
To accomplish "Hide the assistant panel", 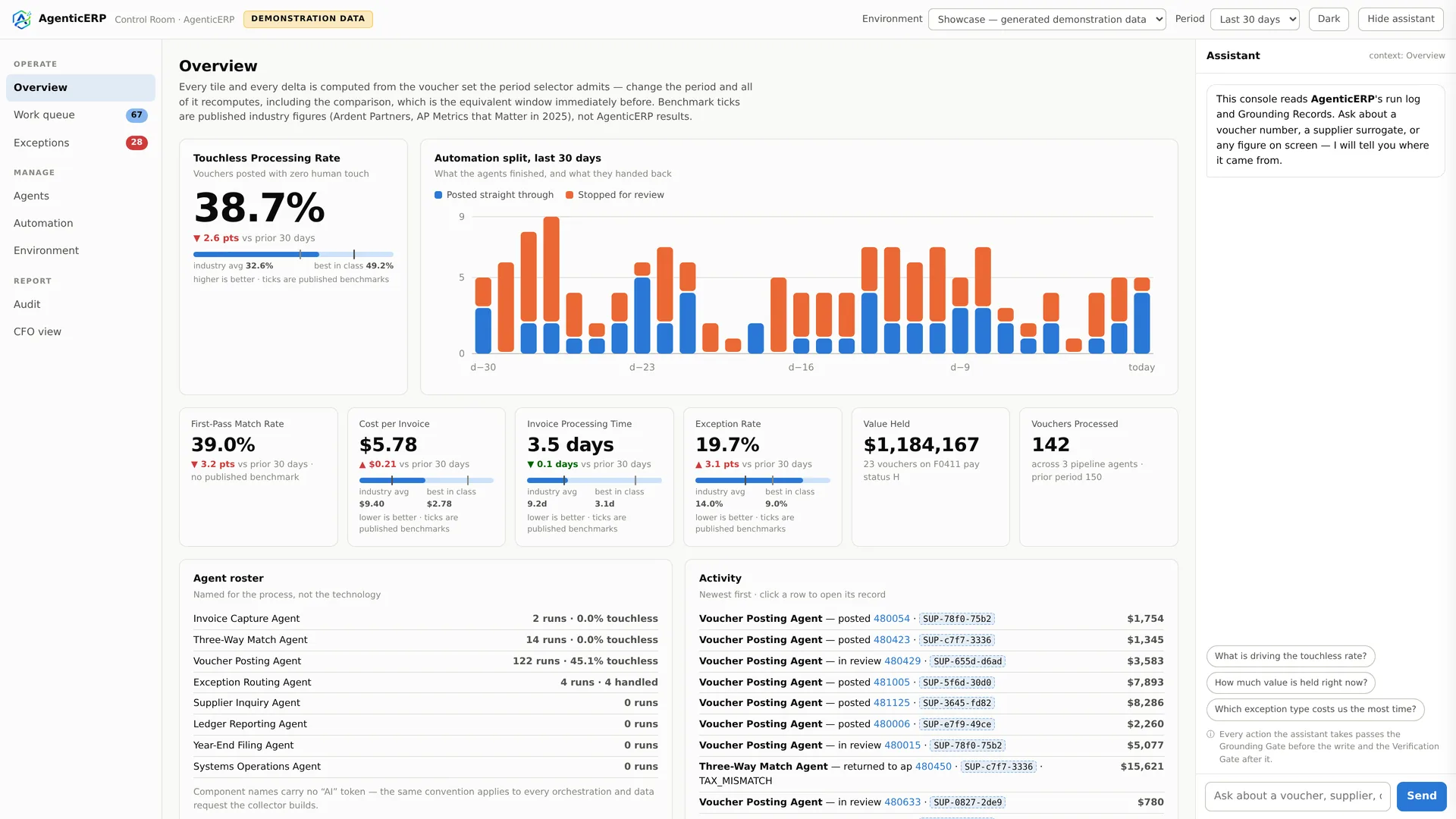I will click(x=1401, y=19).
